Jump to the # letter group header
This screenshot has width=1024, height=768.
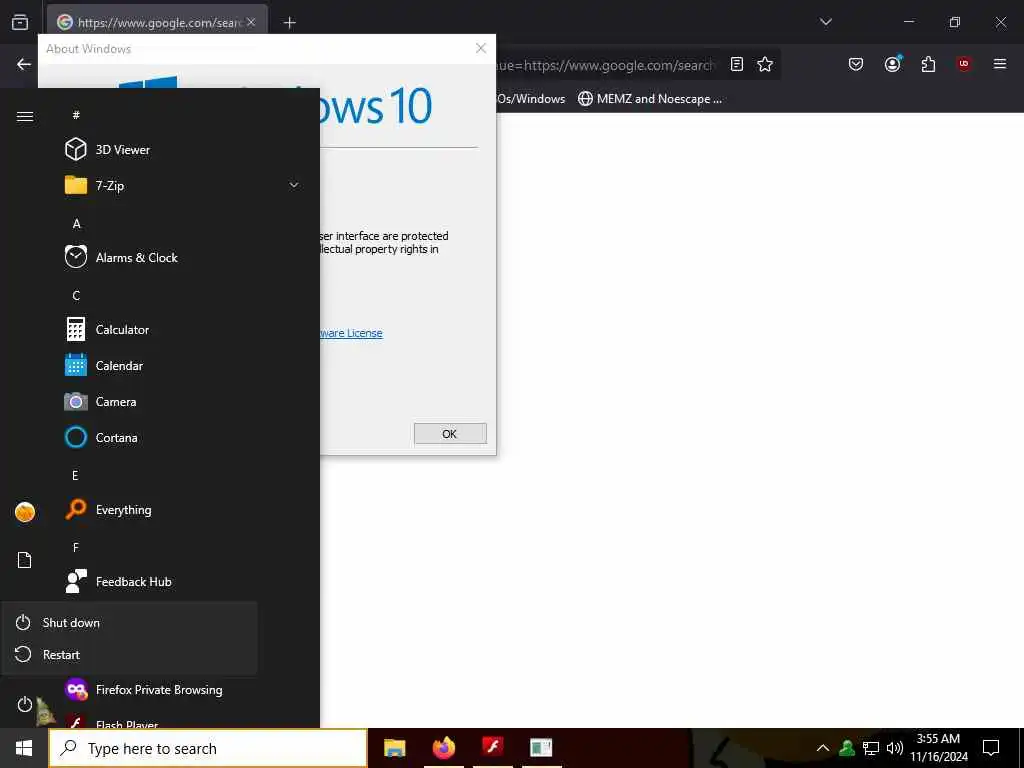tap(76, 115)
